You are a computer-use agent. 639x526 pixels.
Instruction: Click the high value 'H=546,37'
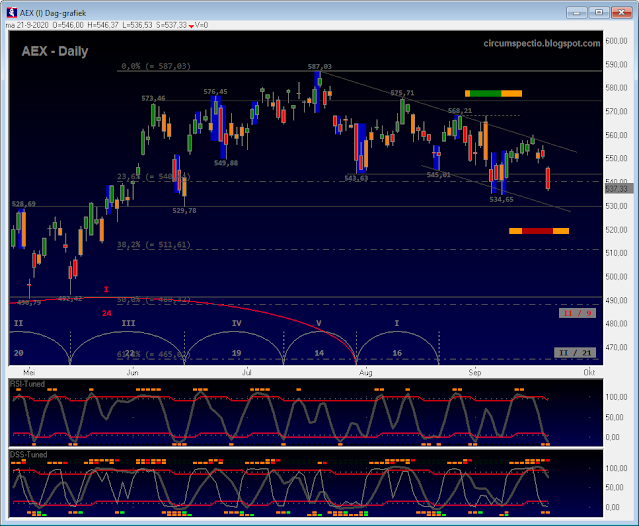103,25
